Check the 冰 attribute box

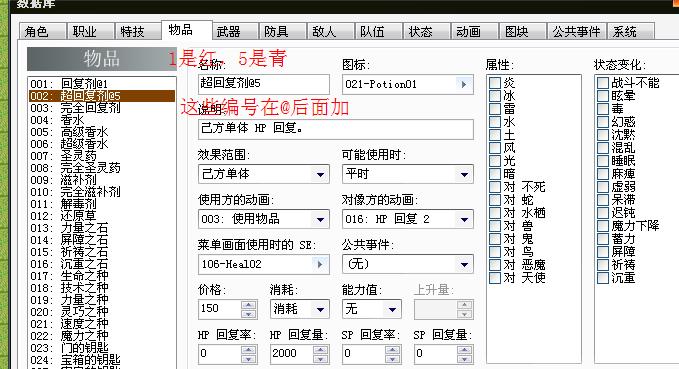[495, 96]
